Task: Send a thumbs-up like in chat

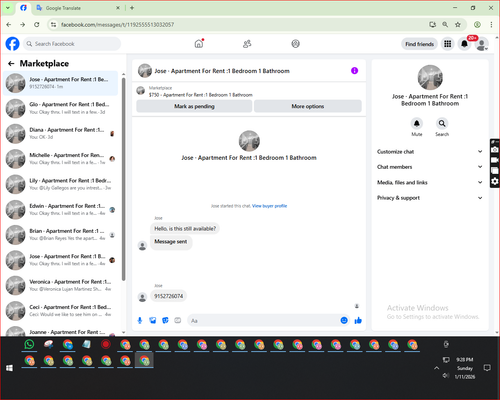Action: (358, 320)
